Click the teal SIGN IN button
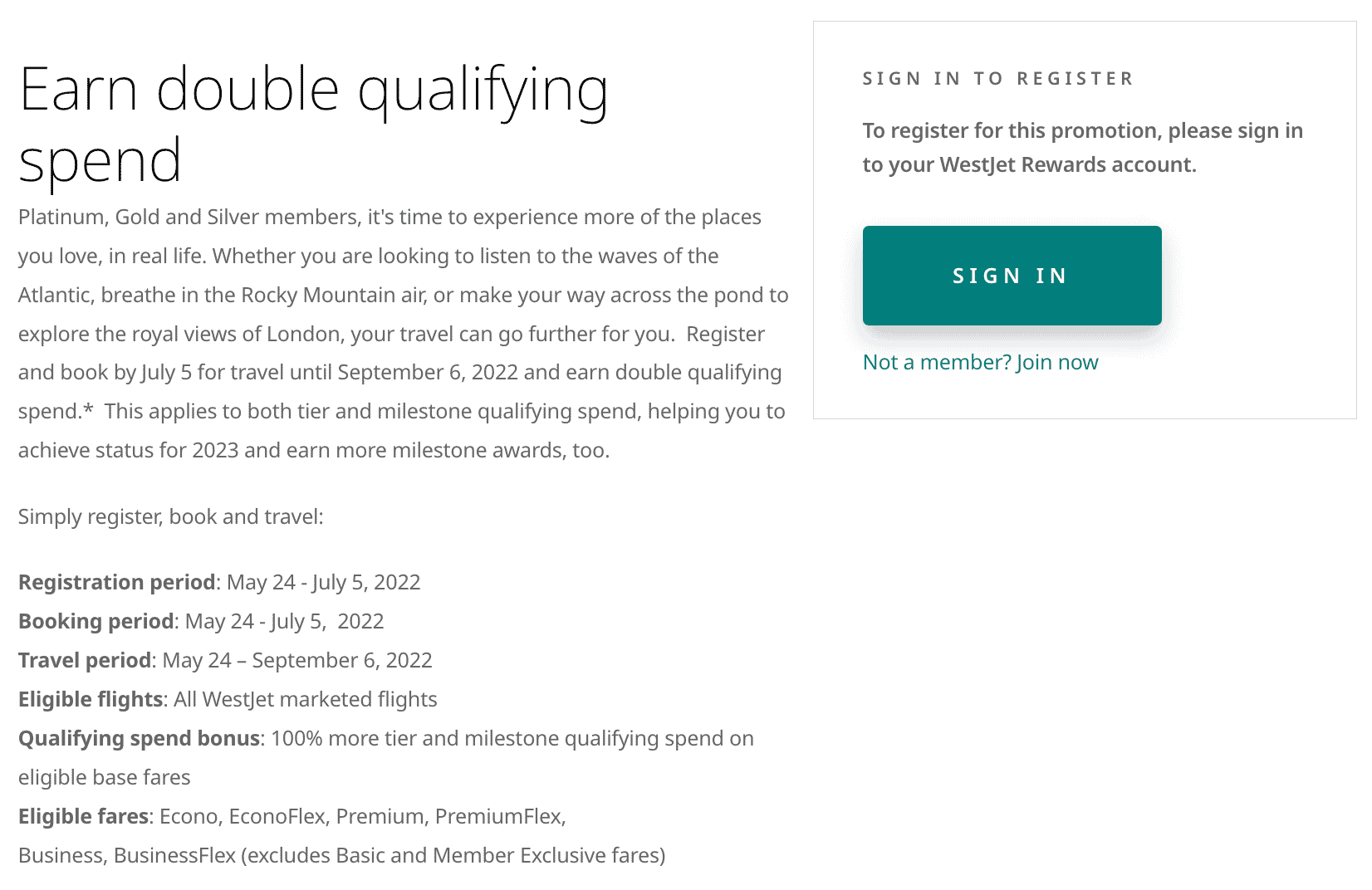1372x890 pixels. pyautogui.click(x=1011, y=276)
